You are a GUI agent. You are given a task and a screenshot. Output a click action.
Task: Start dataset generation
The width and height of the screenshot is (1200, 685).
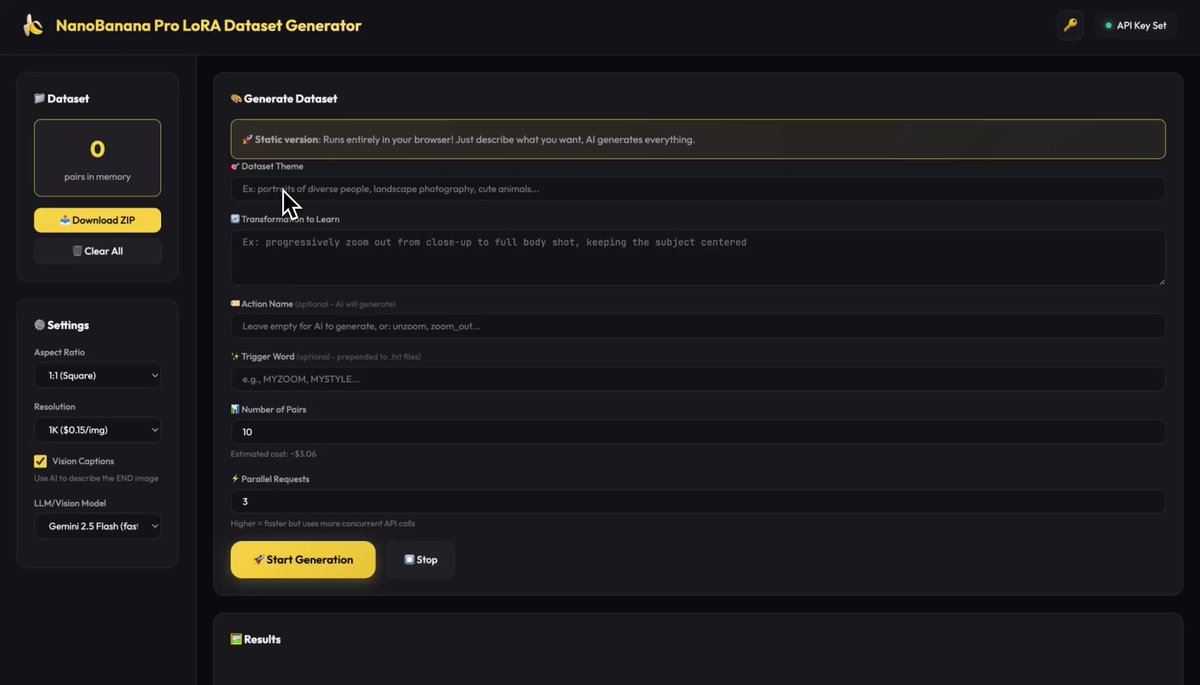[x=303, y=560]
